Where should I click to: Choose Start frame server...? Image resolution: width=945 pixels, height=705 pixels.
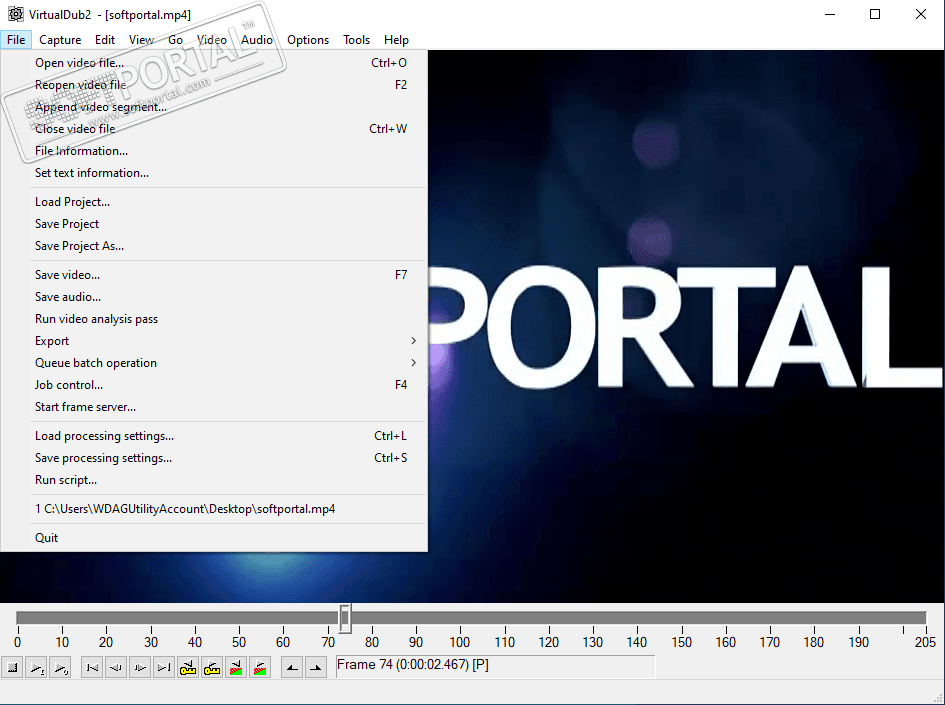(x=214, y=407)
